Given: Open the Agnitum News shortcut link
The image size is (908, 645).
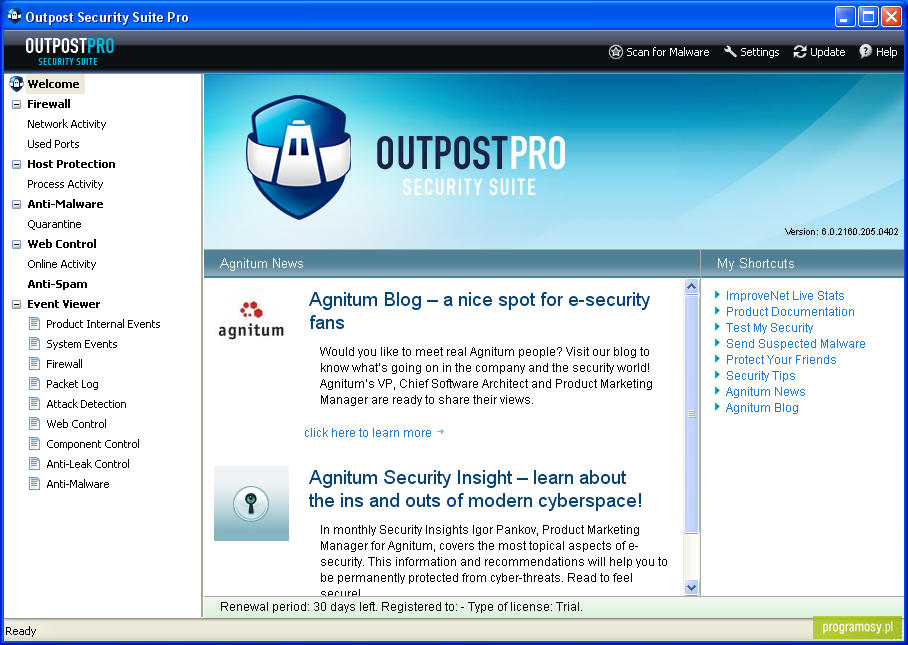Looking at the screenshot, I should [766, 391].
